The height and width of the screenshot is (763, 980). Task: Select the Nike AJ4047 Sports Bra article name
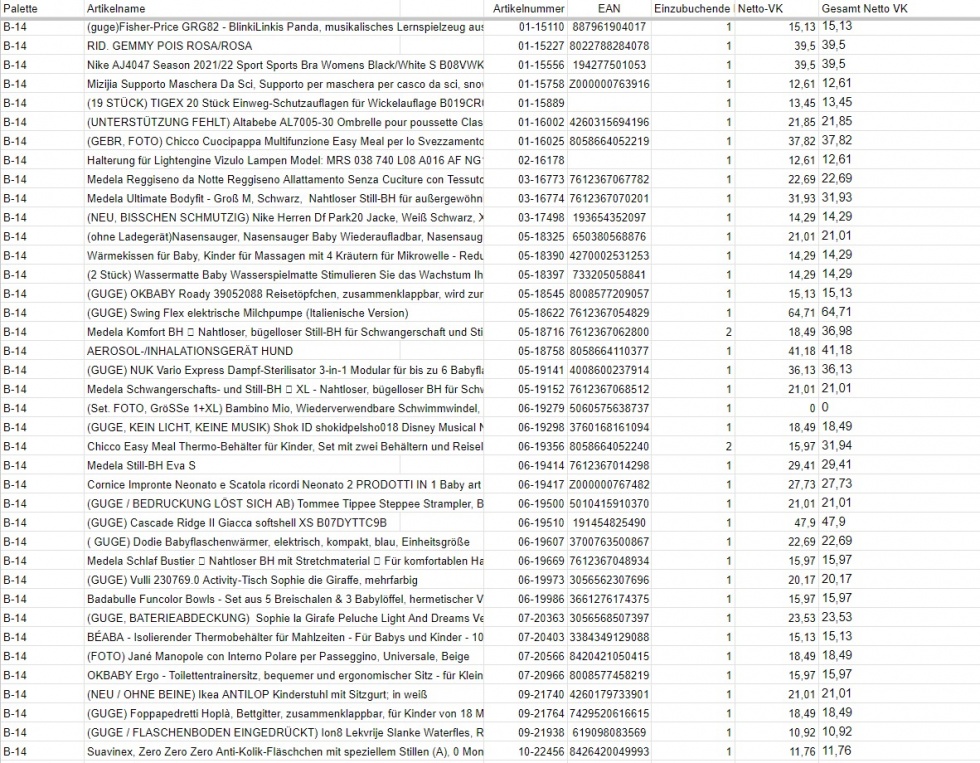[x=284, y=65]
